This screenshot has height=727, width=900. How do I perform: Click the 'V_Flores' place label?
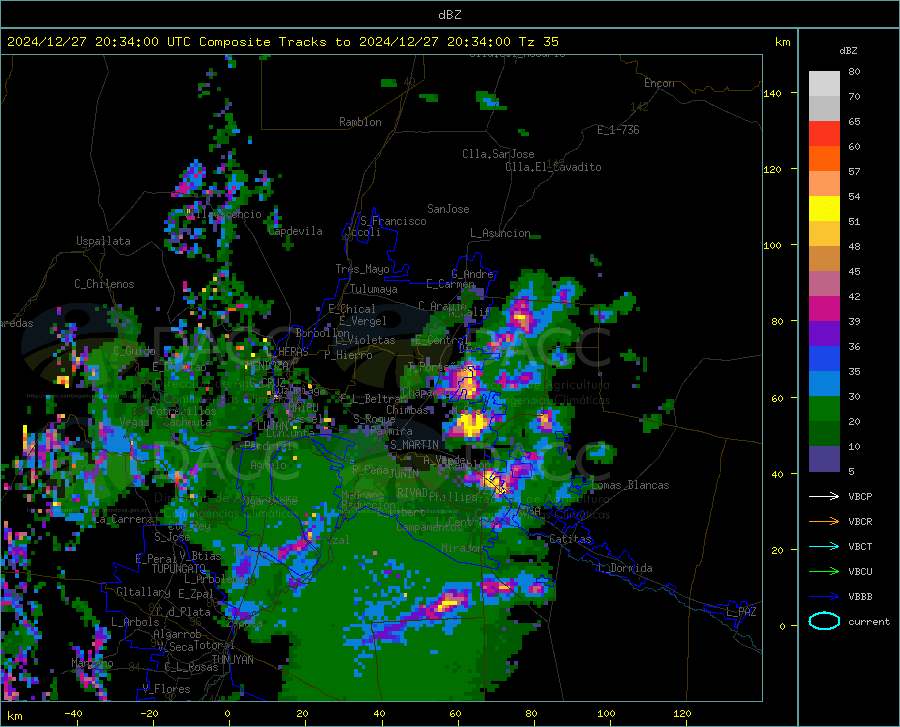pos(166,689)
